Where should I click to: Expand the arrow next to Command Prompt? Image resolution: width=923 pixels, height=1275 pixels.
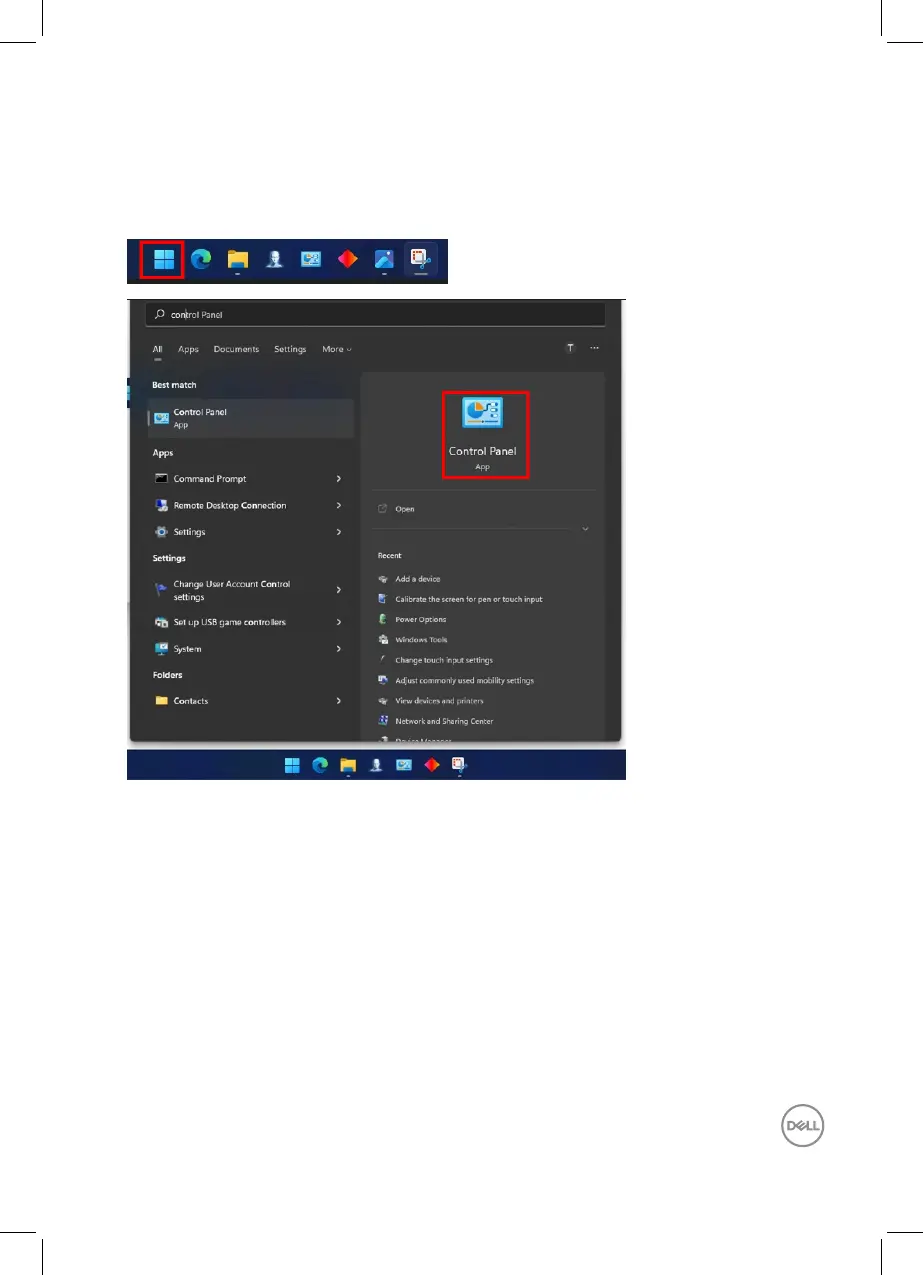[339, 479]
